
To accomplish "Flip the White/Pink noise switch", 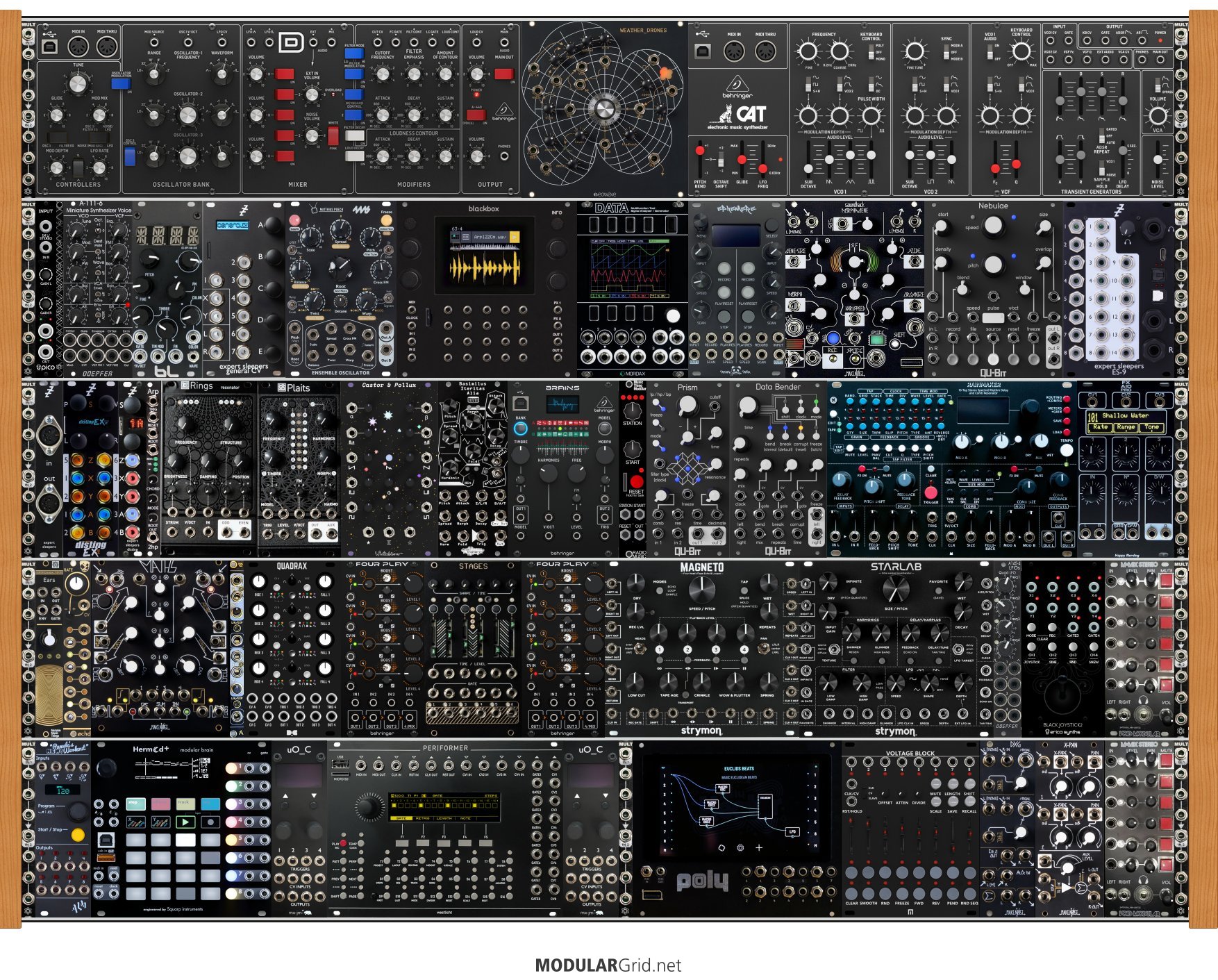I will pyautogui.click(x=334, y=135).
